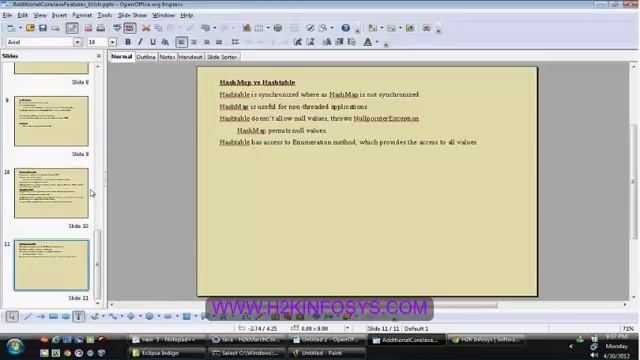Click the Windows Start button
Image resolution: width=640 pixels, height=360 pixels.
[x=15, y=347]
